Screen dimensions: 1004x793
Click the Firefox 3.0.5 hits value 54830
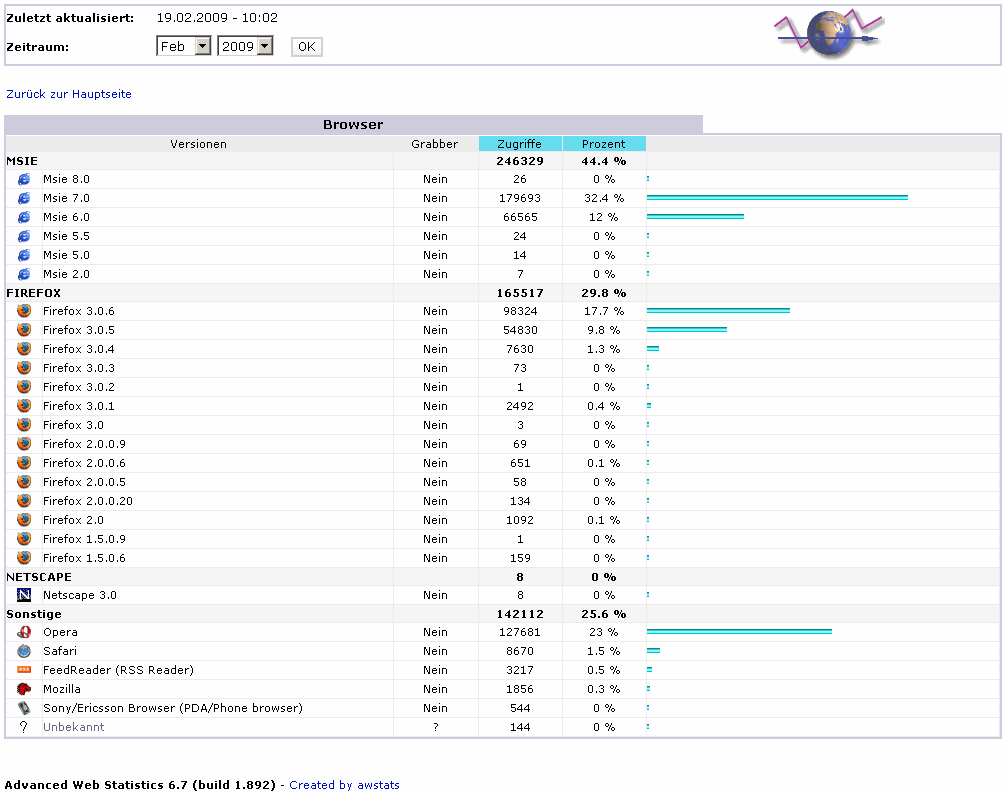coord(520,330)
